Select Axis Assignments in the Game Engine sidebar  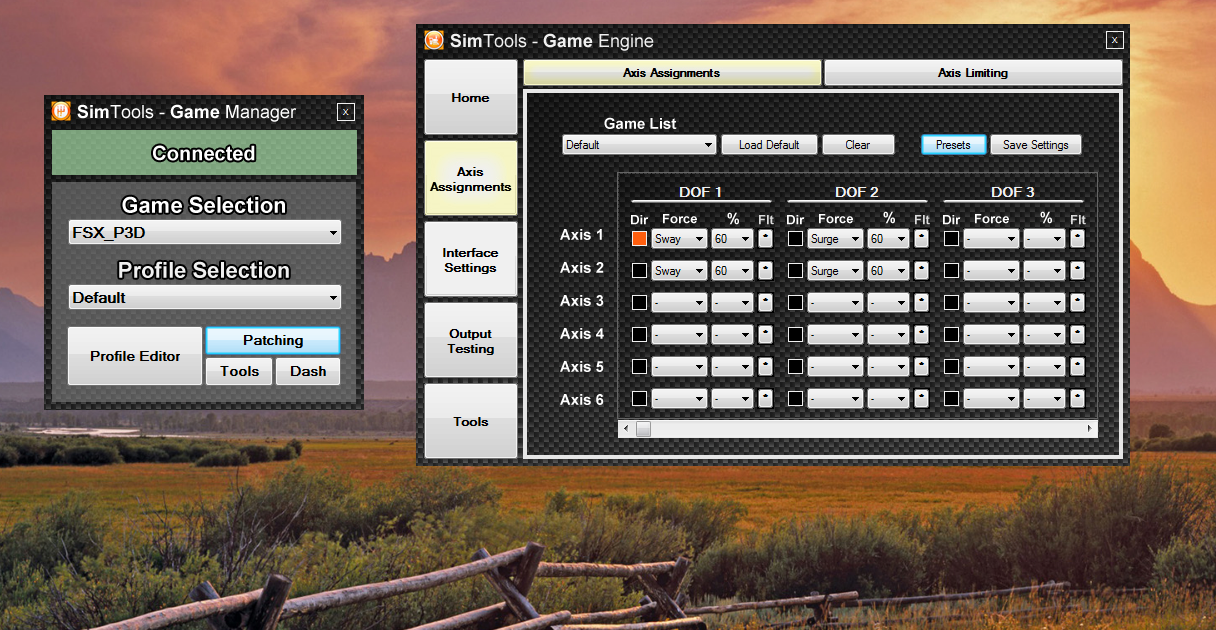pyautogui.click(x=470, y=178)
